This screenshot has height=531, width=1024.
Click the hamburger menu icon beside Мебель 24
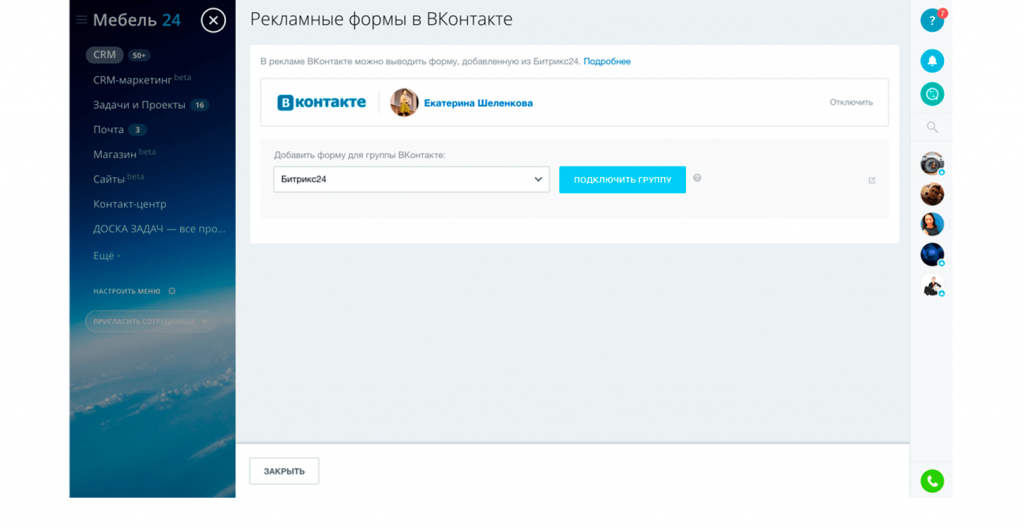coord(82,20)
